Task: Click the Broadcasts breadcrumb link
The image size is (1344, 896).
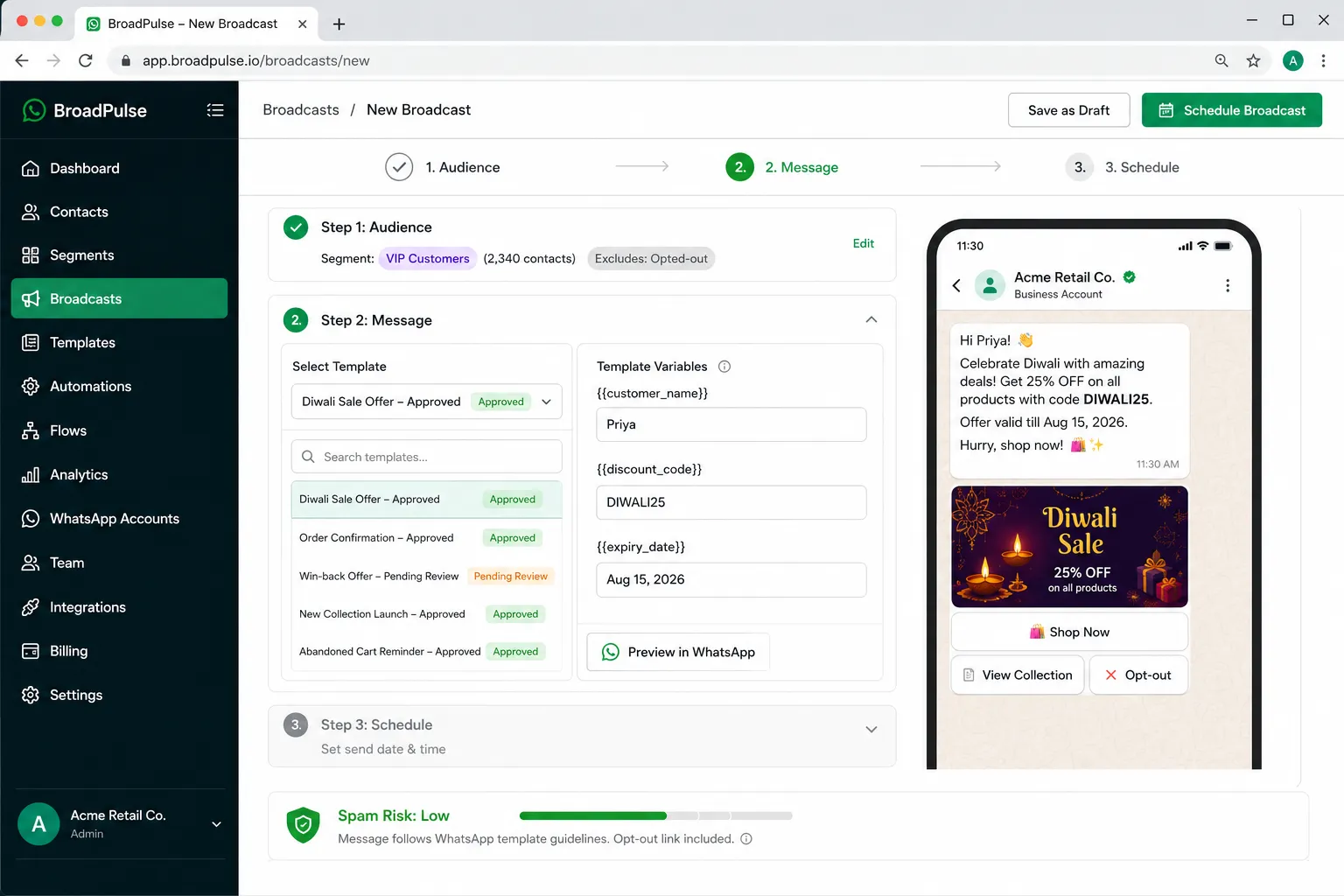Action: pyautogui.click(x=301, y=109)
